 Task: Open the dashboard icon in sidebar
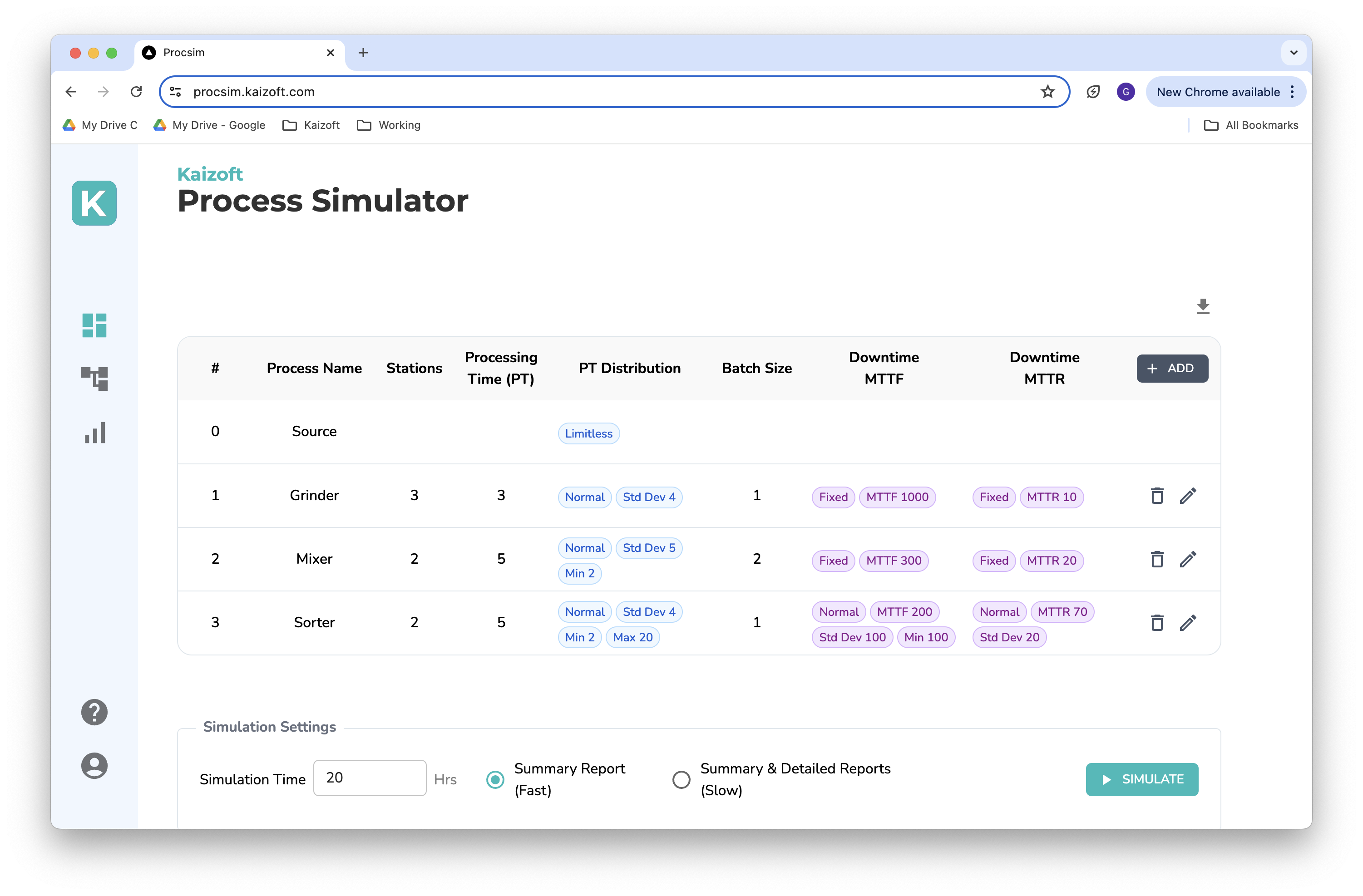pyautogui.click(x=94, y=325)
